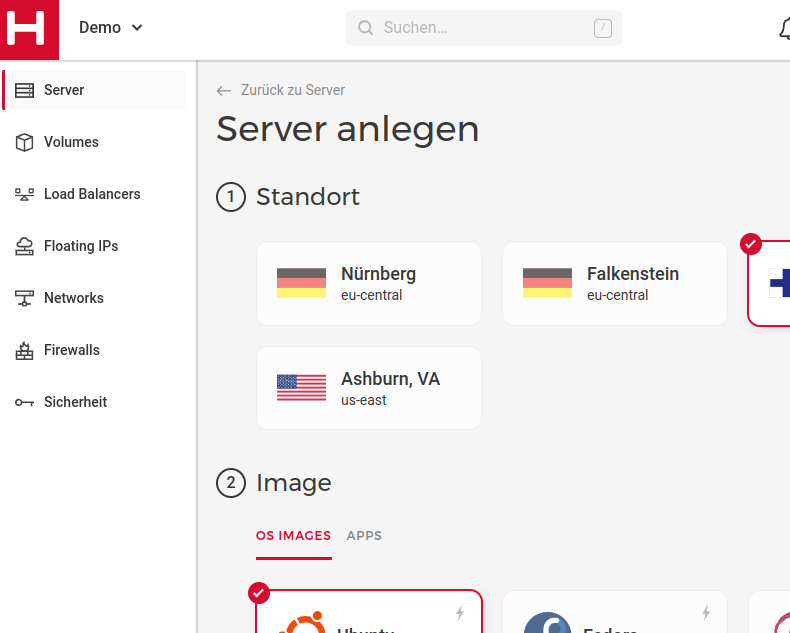The image size is (790, 633).
Task: Click the German flag on Falkenstein card
Action: click(x=547, y=283)
